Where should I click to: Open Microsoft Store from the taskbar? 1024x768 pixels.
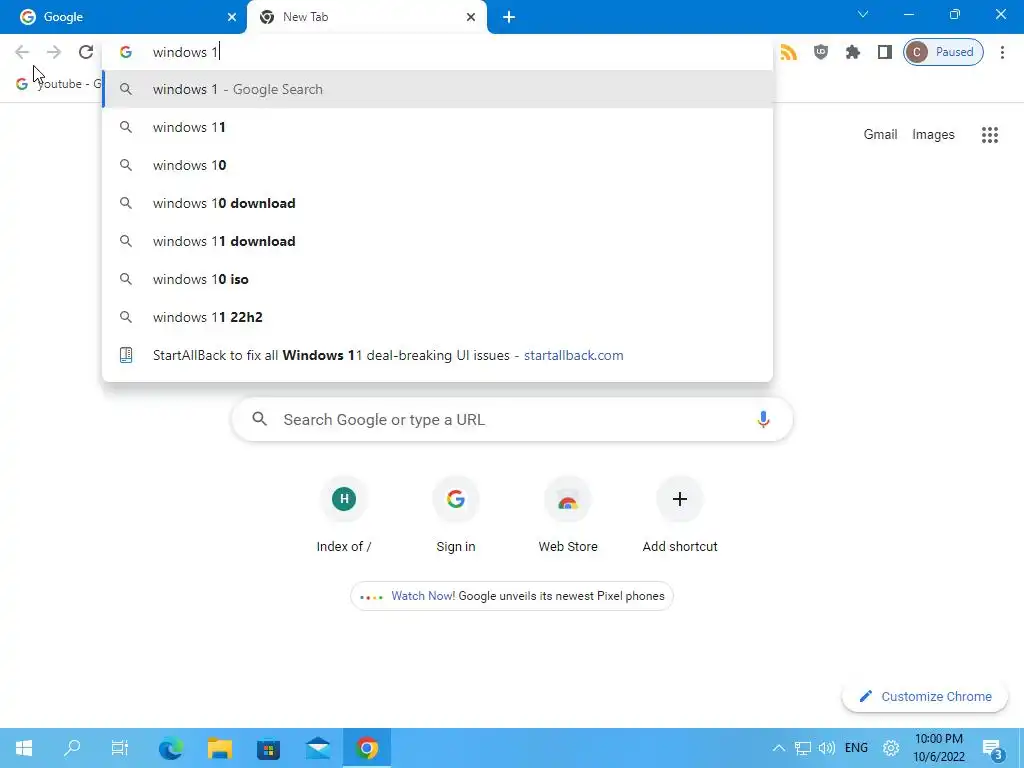pos(268,748)
